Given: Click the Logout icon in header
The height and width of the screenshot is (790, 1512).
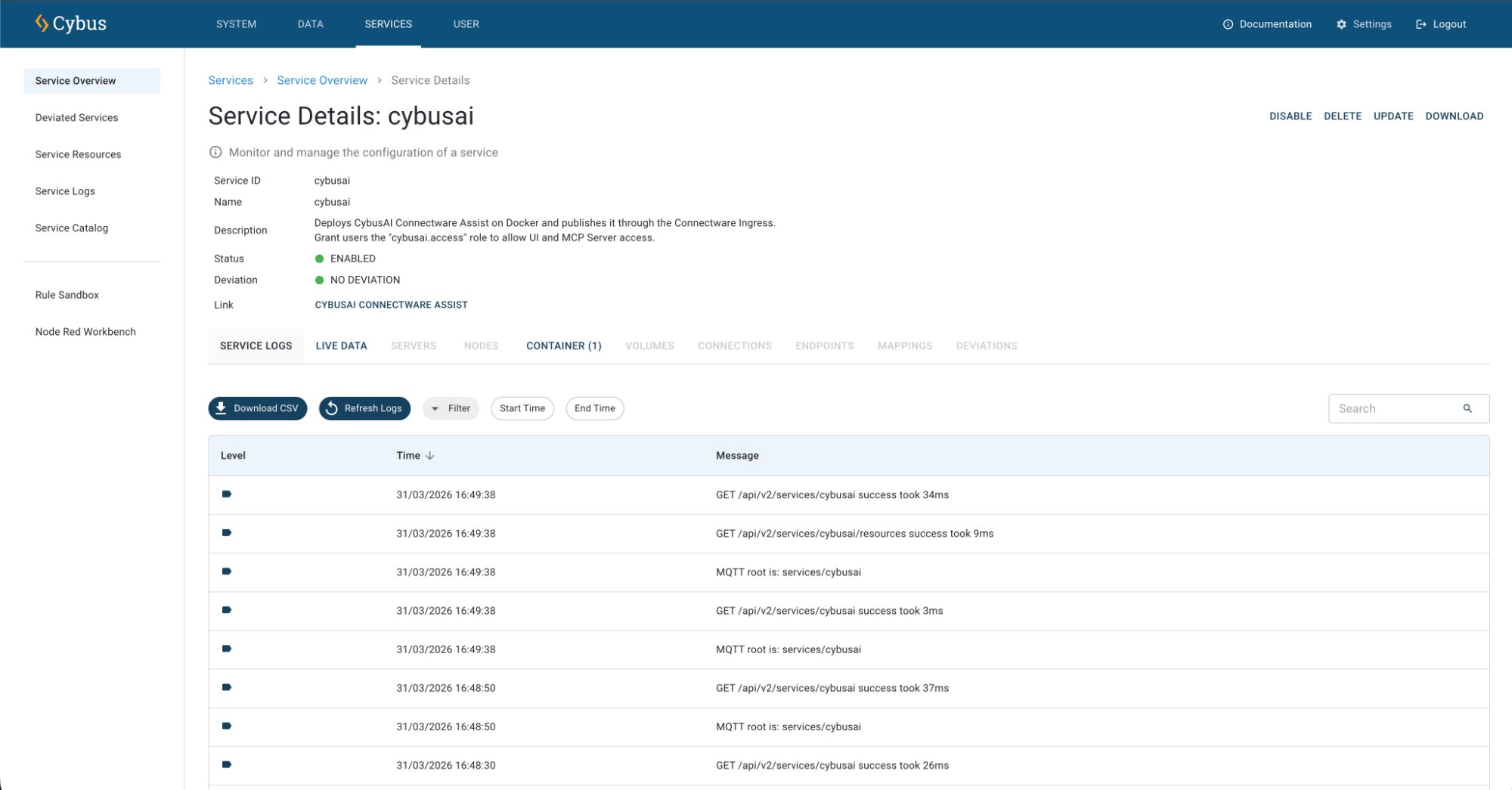Looking at the screenshot, I should [x=1421, y=24].
